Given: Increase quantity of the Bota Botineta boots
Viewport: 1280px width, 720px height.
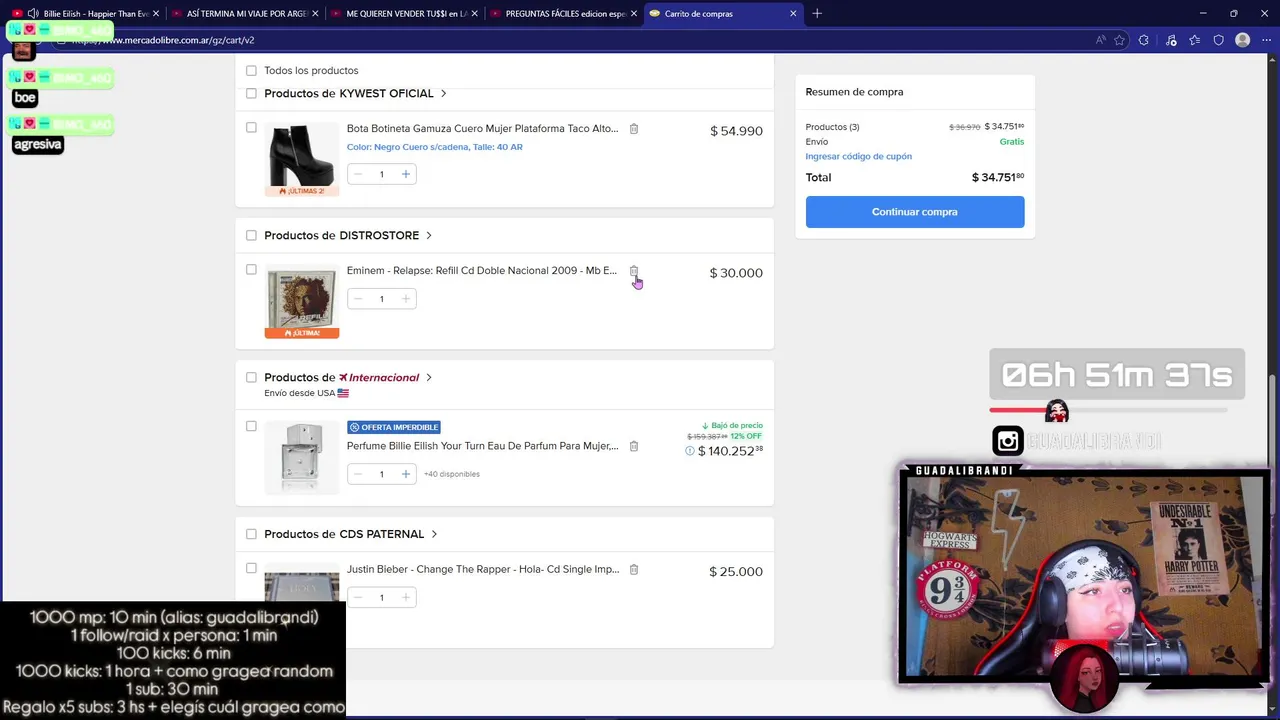Looking at the screenshot, I should [405, 174].
